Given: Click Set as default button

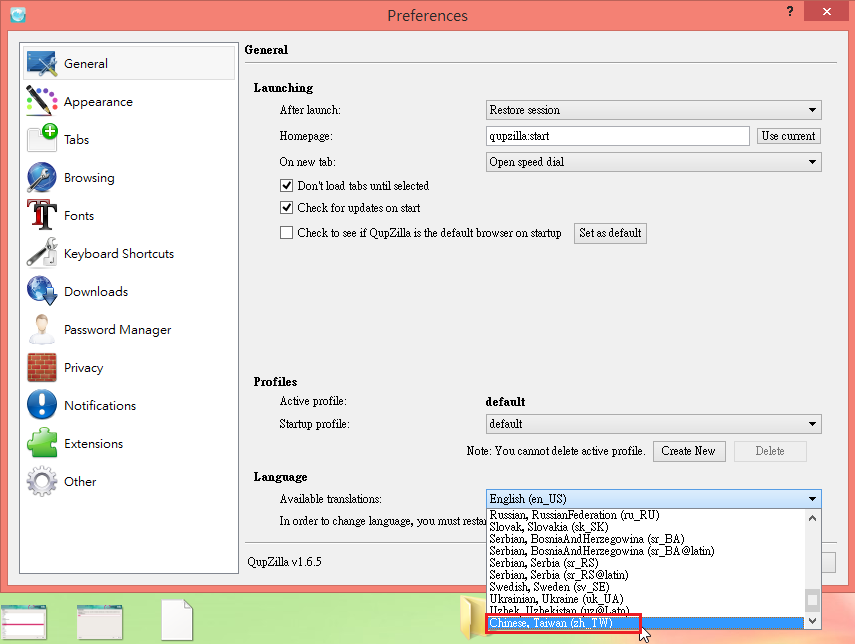Looking at the screenshot, I should tap(610, 233).
